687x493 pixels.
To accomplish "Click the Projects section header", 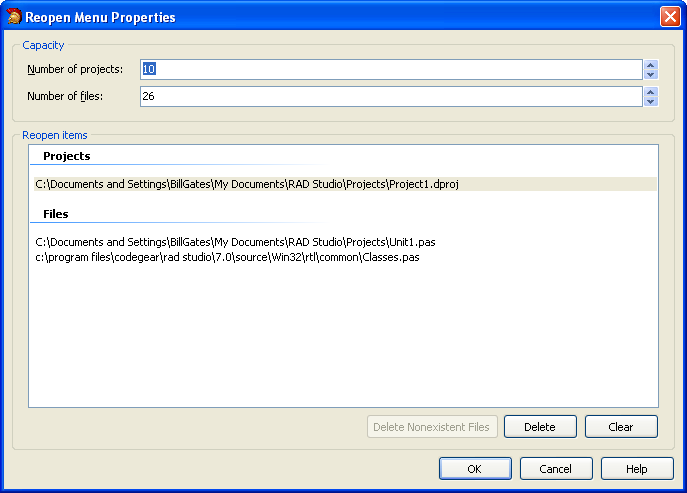I will pos(67,156).
